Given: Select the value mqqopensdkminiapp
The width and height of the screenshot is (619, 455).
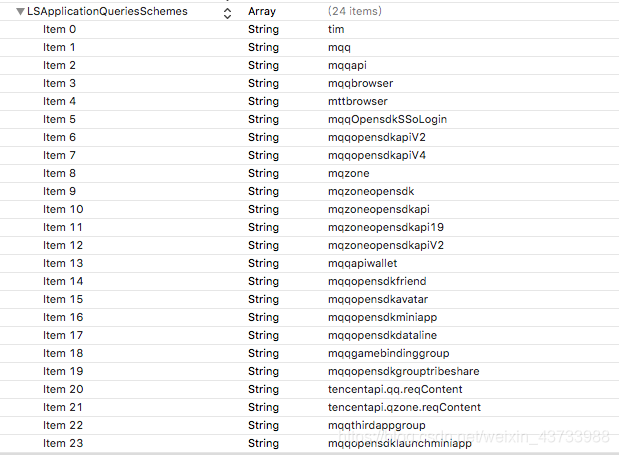Looking at the screenshot, I should click(x=383, y=318).
